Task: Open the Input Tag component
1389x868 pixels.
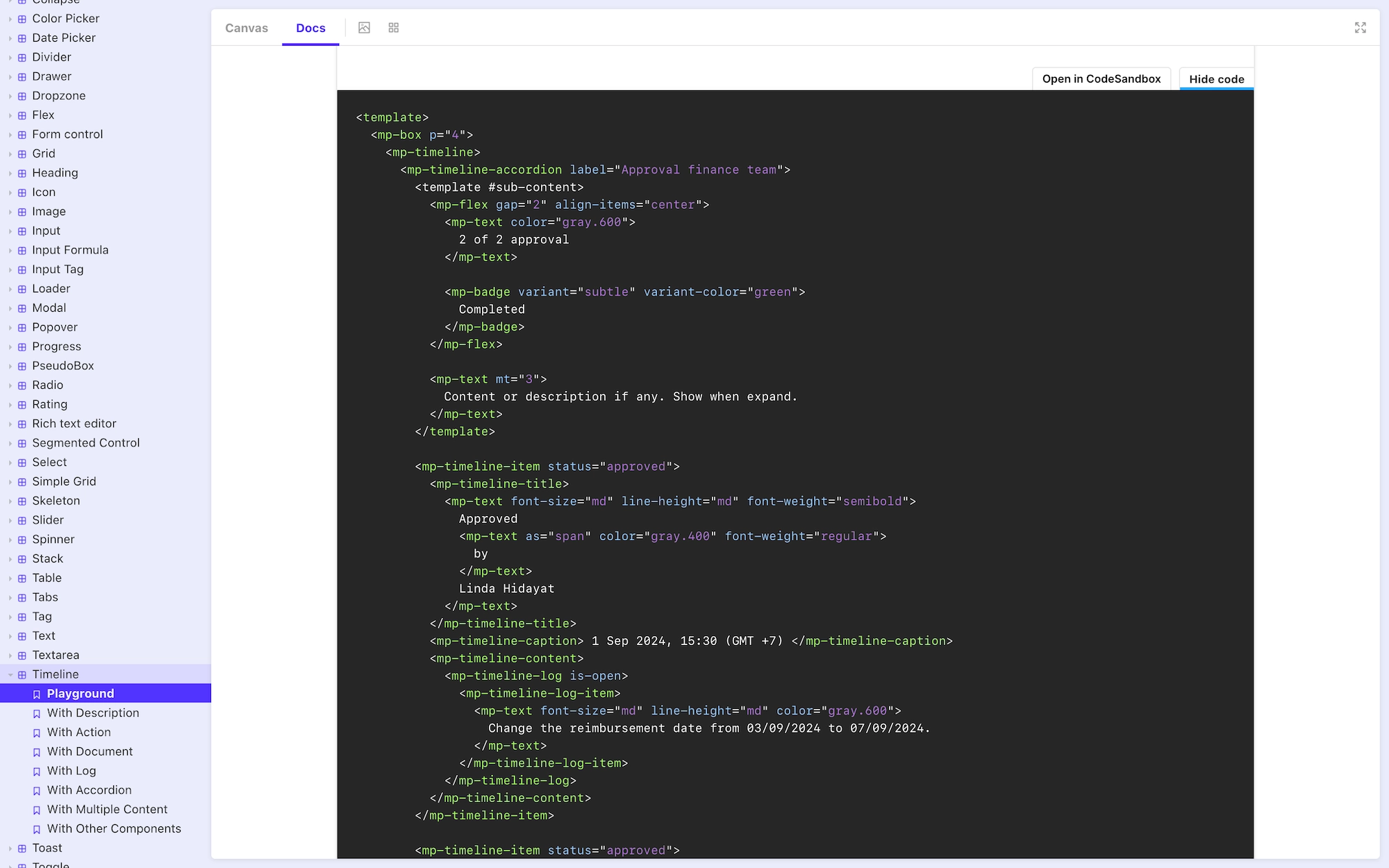Action: [58, 269]
